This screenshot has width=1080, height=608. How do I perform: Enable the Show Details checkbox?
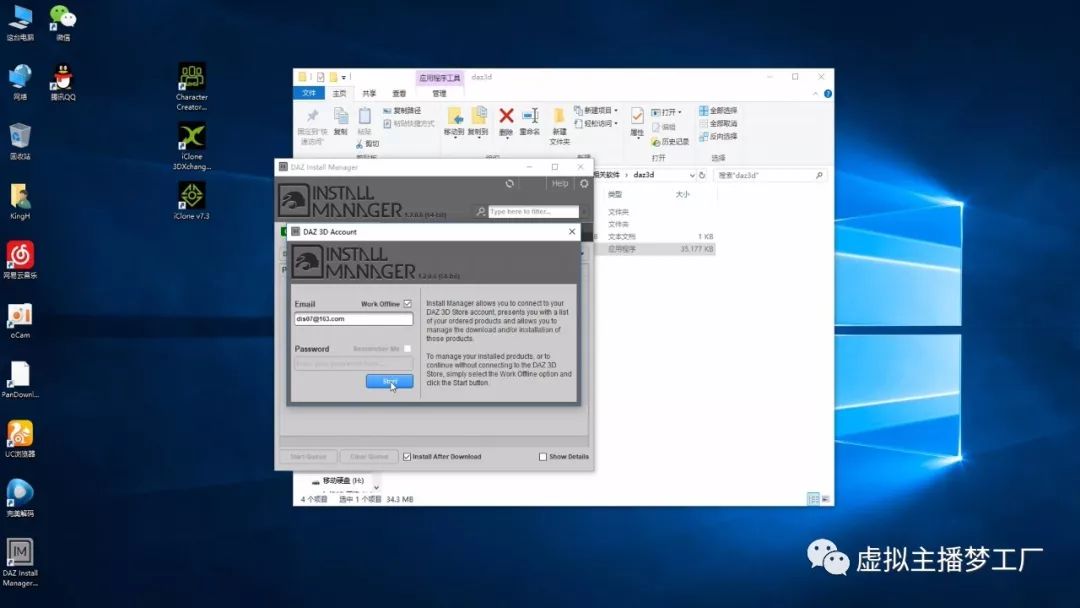(543, 457)
